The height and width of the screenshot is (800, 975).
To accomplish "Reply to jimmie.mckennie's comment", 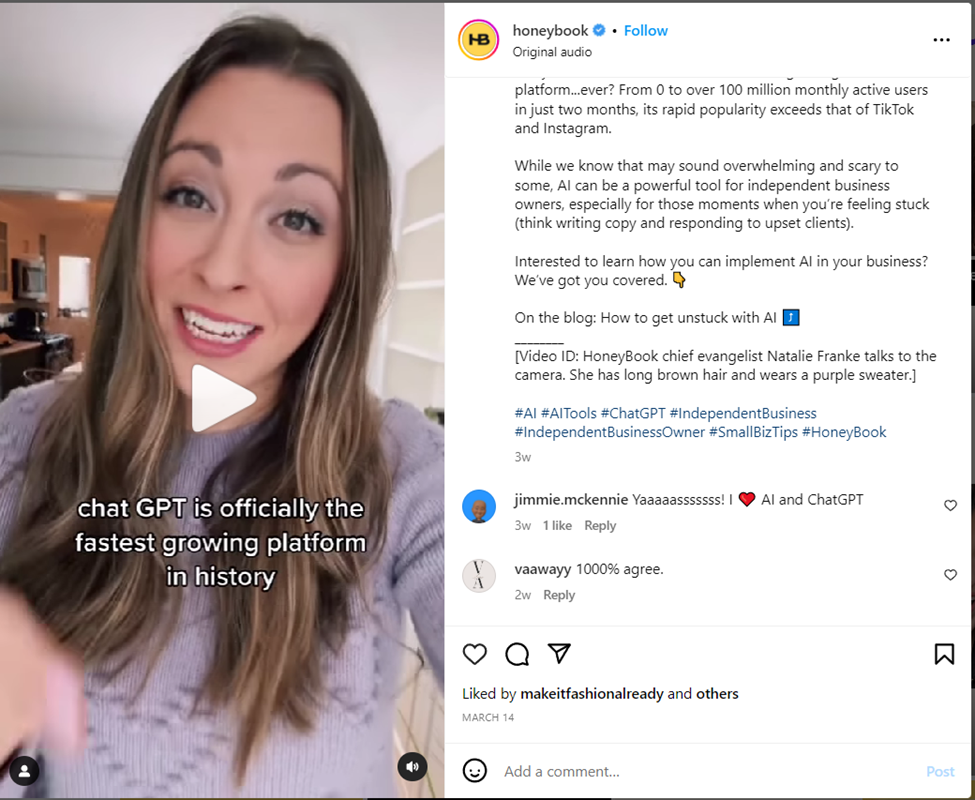I will pyautogui.click(x=600, y=525).
